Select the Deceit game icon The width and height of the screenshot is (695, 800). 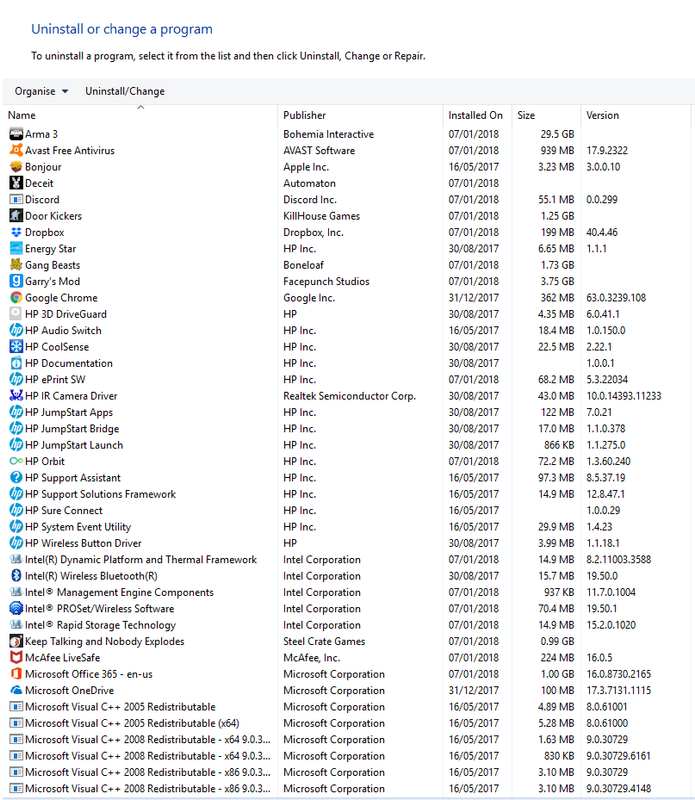coord(16,183)
